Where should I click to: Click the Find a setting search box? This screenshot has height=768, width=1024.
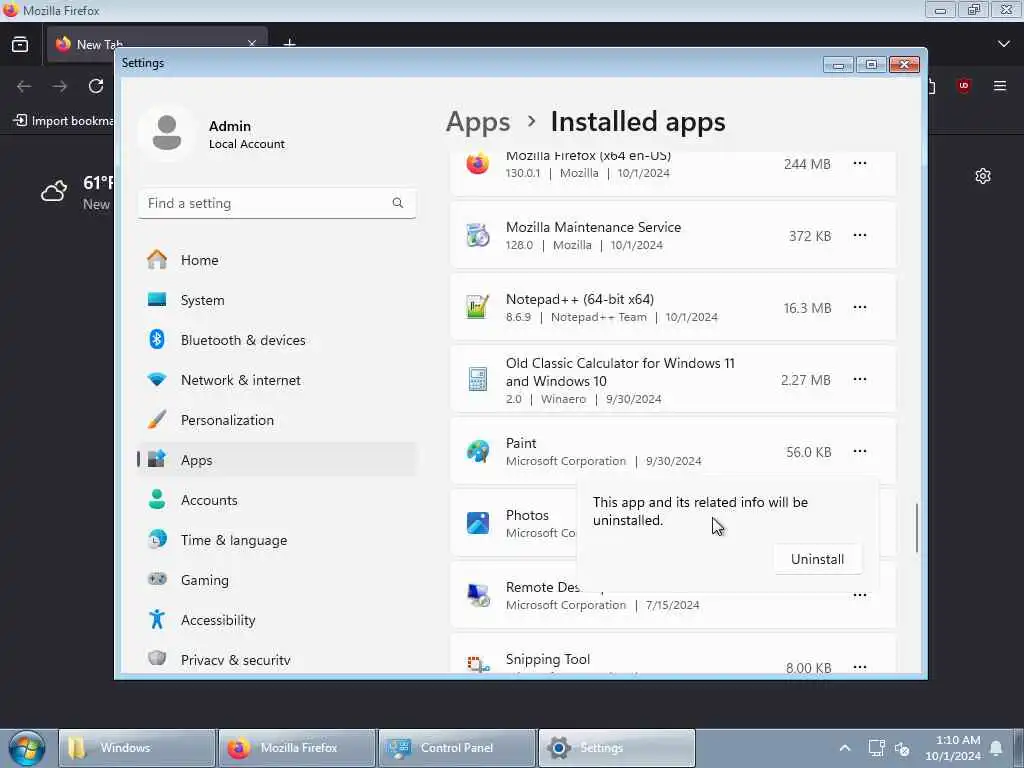pyautogui.click(x=276, y=203)
